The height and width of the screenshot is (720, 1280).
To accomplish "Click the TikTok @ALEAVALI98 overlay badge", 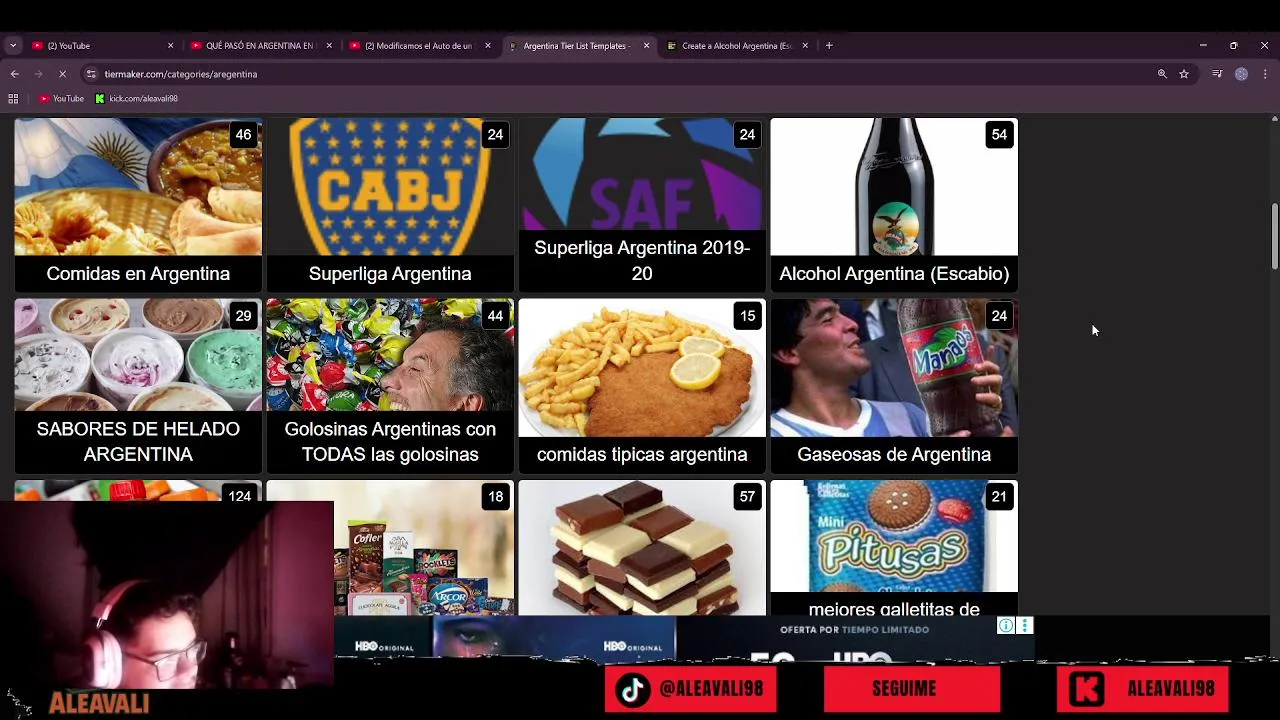I will [690, 690].
